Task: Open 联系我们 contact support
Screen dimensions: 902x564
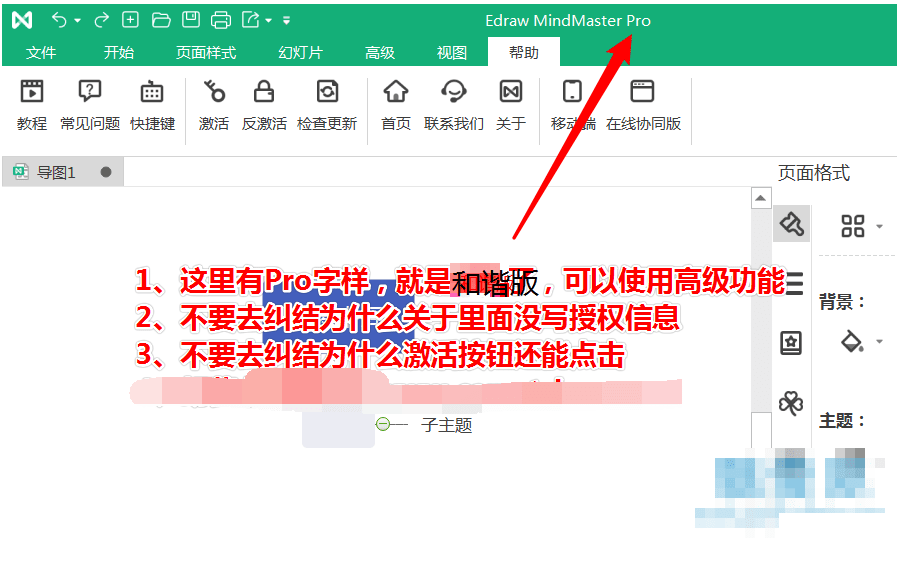Action: [453, 106]
